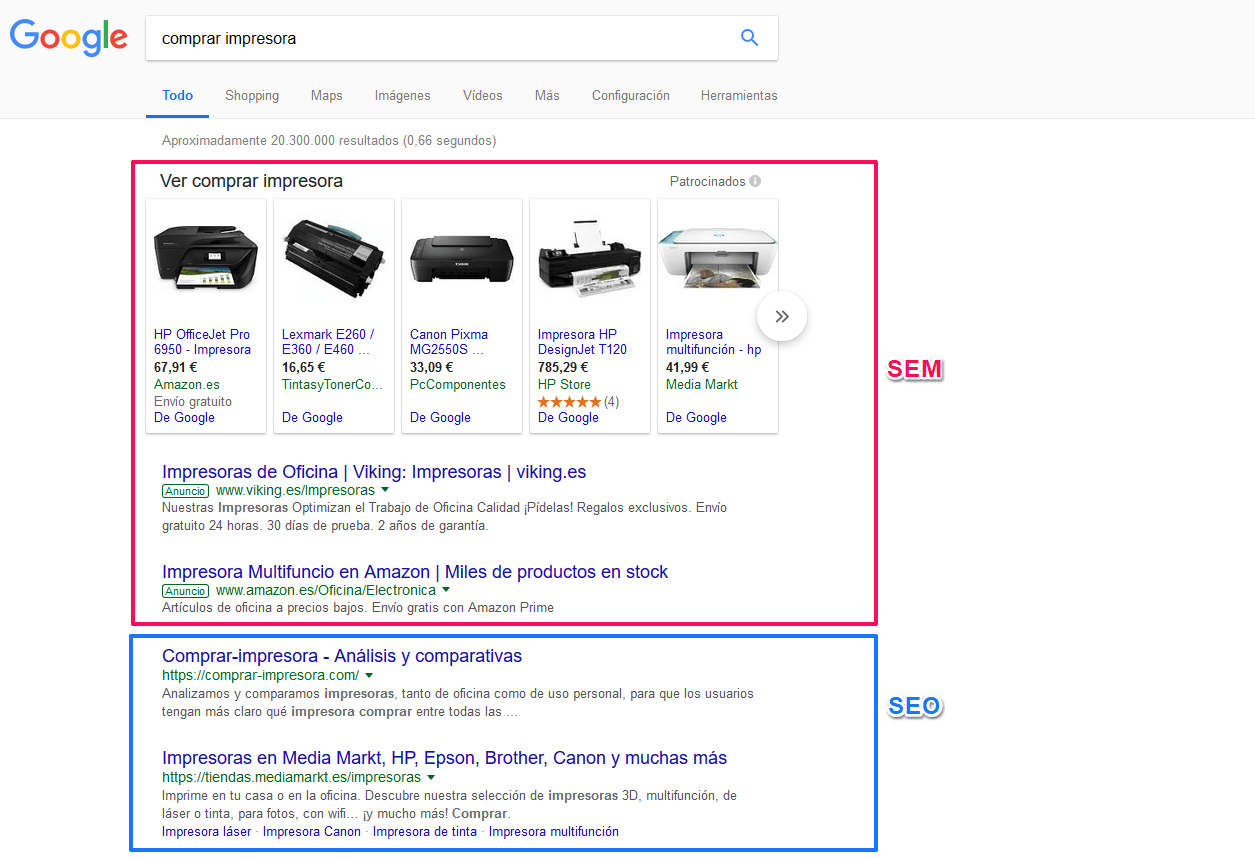The height and width of the screenshot is (858, 1255).
Task: Switch to the Shopping tab
Action: pos(252,96)
